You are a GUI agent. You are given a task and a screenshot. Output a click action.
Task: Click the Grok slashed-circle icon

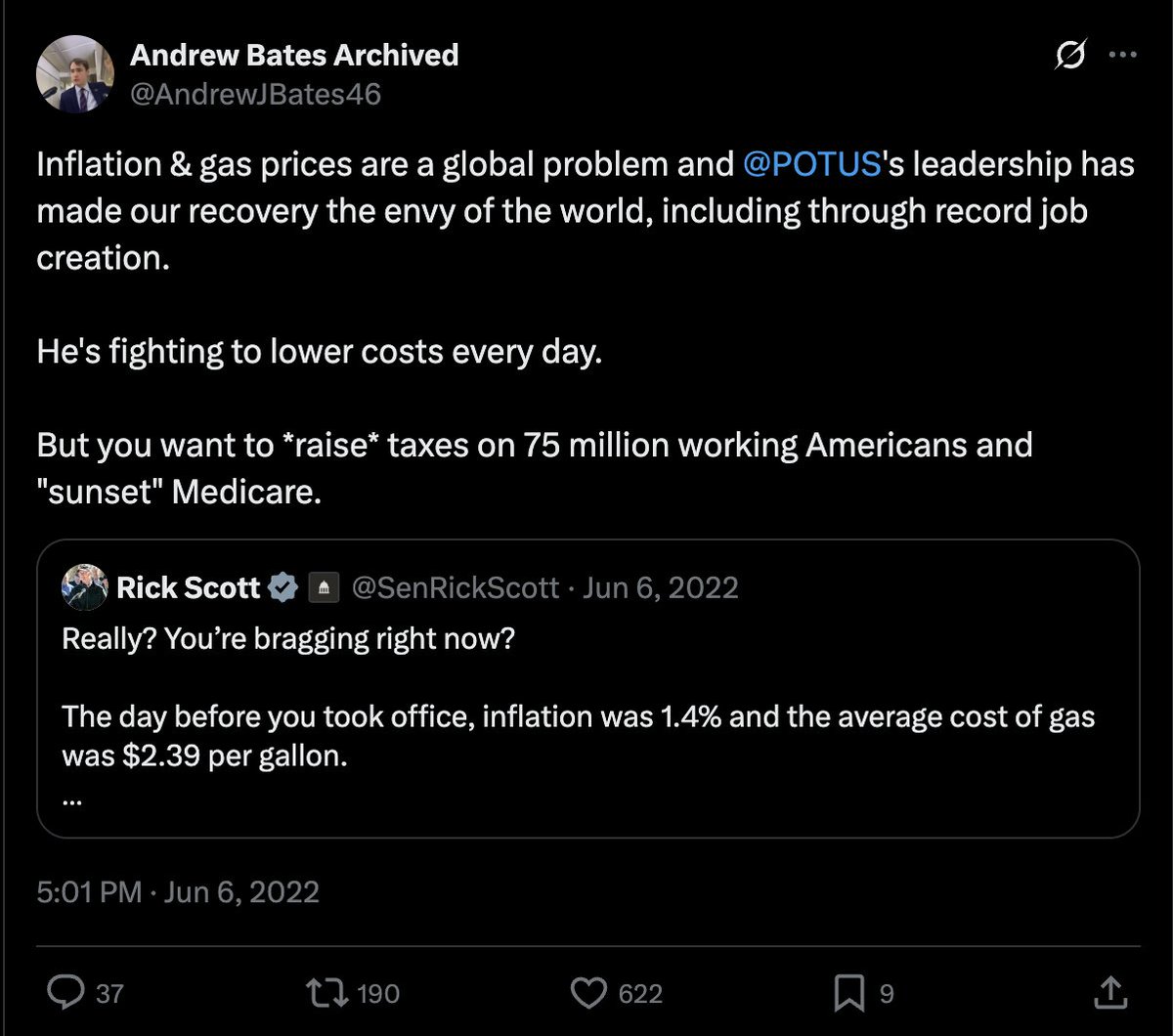[x=1070, y=59]
